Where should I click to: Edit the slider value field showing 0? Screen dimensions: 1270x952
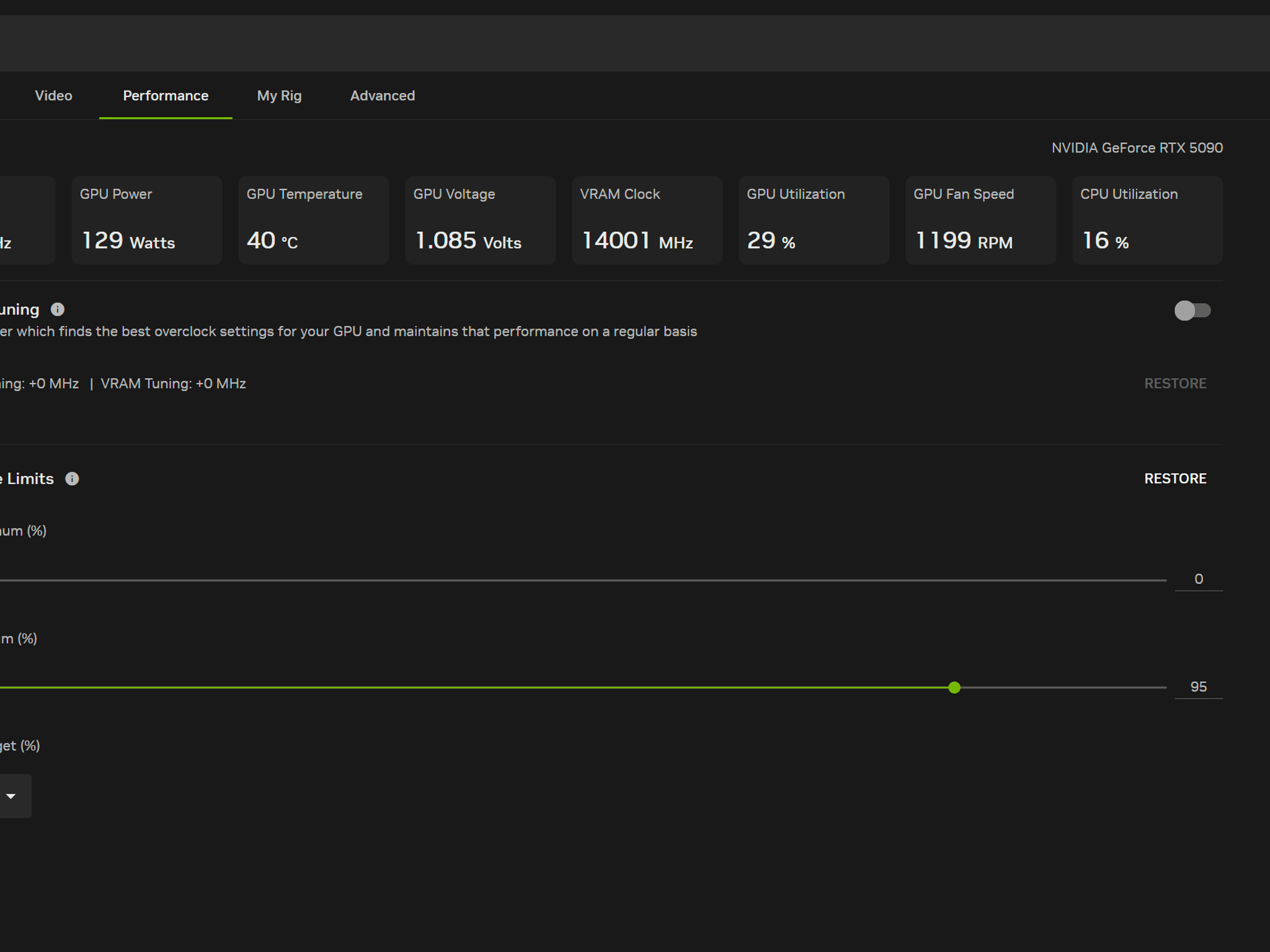[1199, 579]
